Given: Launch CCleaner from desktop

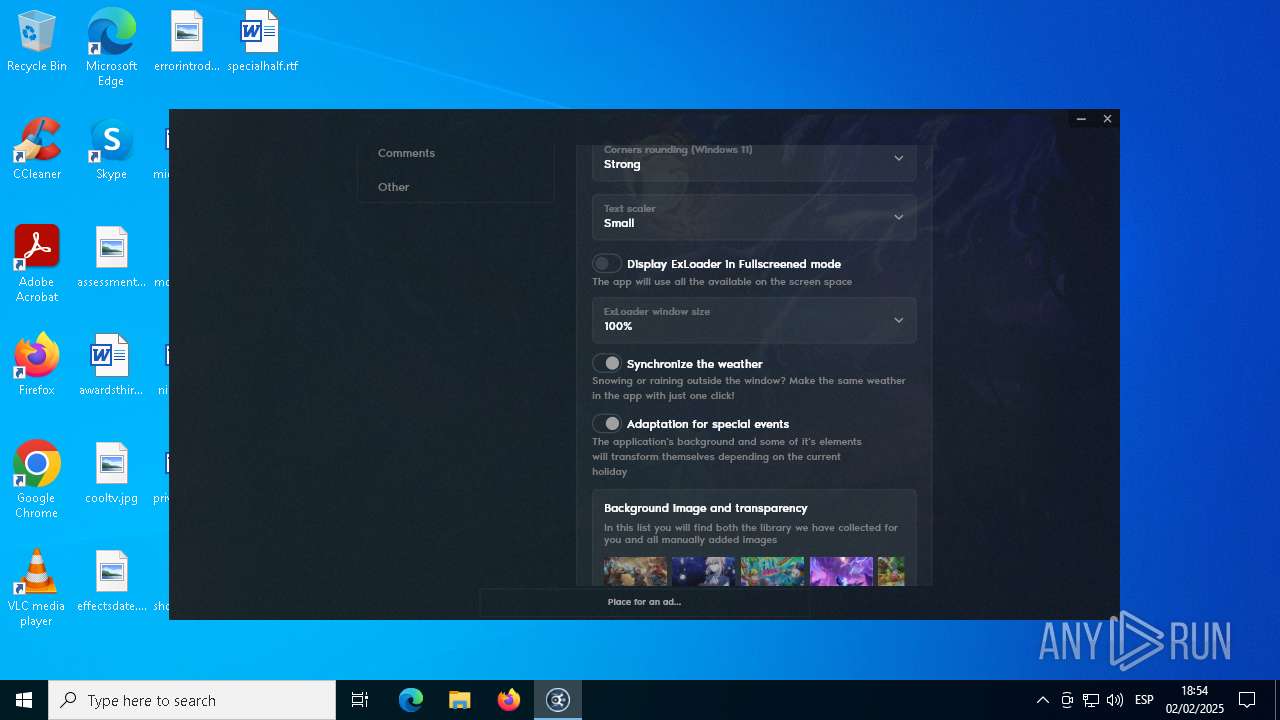Looking at the screenshot, I should coord(37,150).
